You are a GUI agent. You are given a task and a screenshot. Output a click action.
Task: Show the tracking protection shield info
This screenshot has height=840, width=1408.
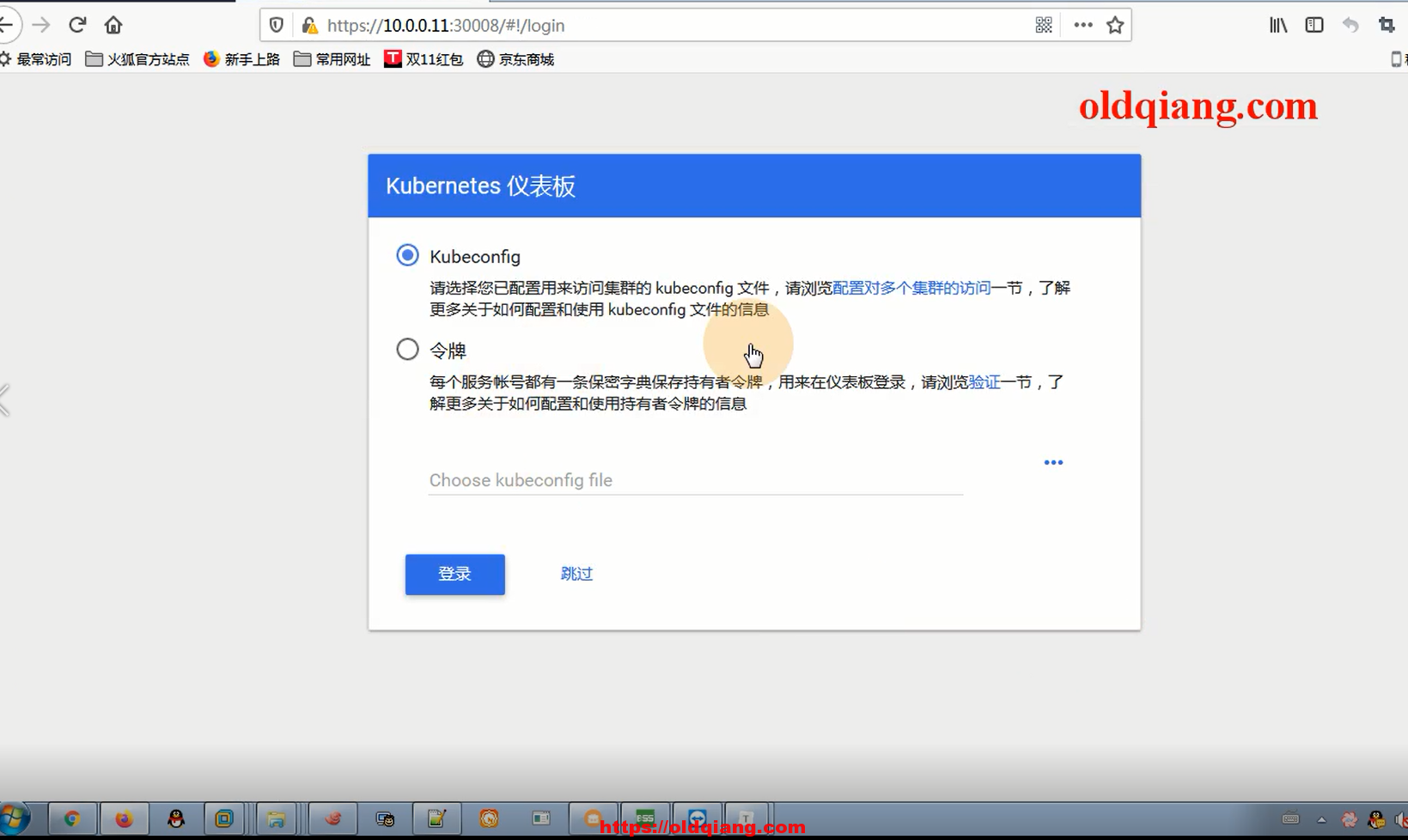(277, 25)
